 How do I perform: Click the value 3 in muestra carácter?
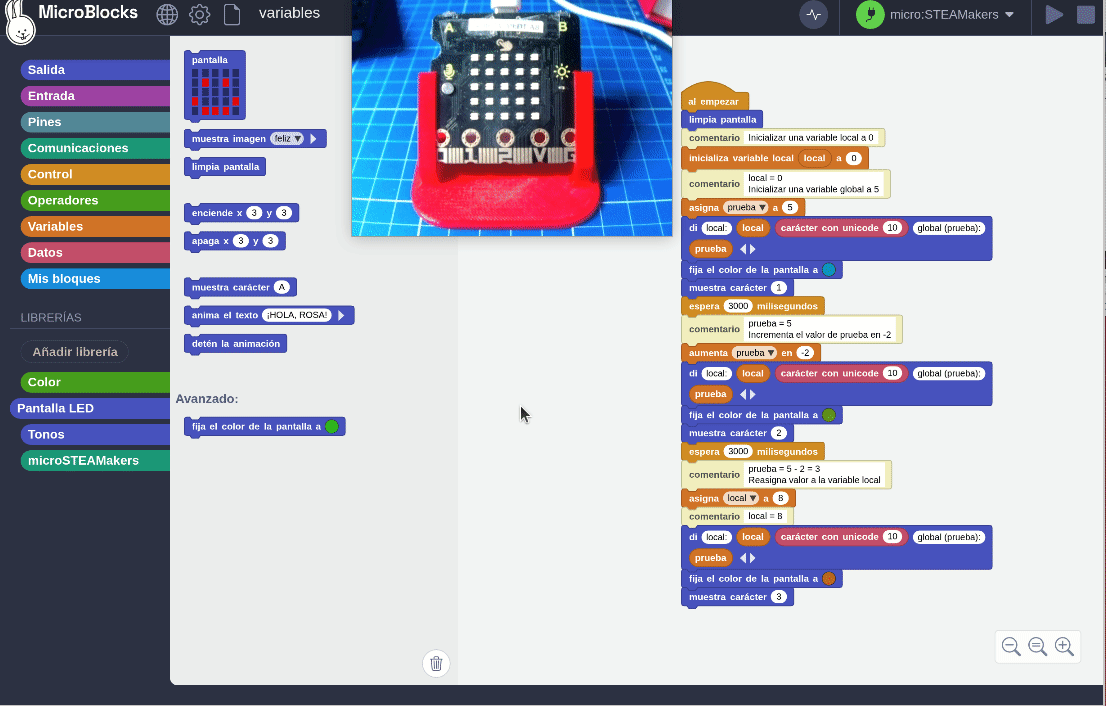tap(779, 597)
